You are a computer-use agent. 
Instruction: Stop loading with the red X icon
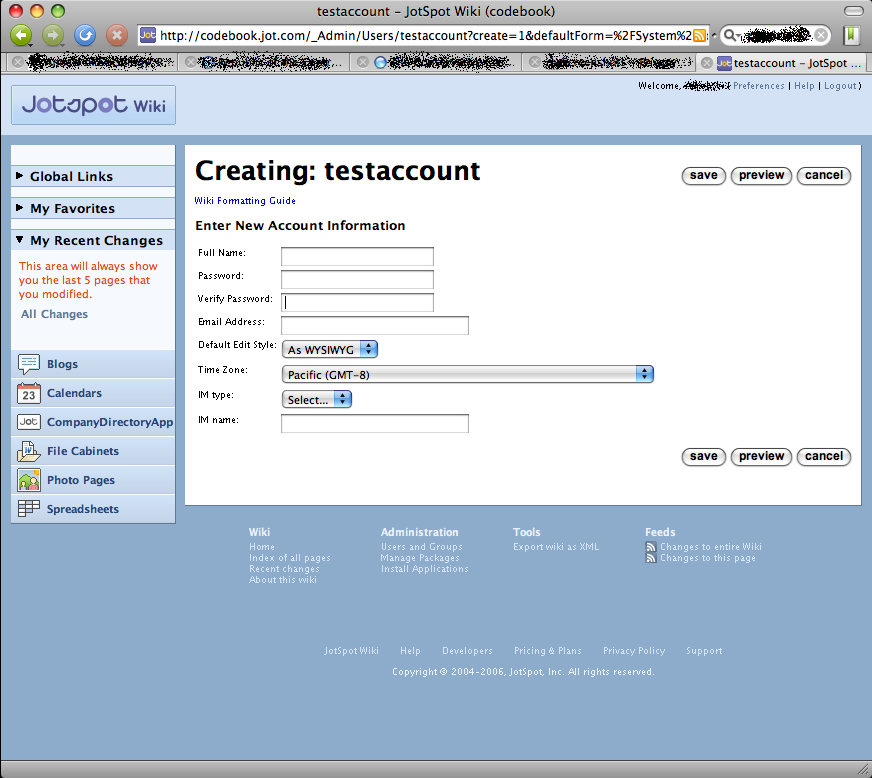click(117, 36)
